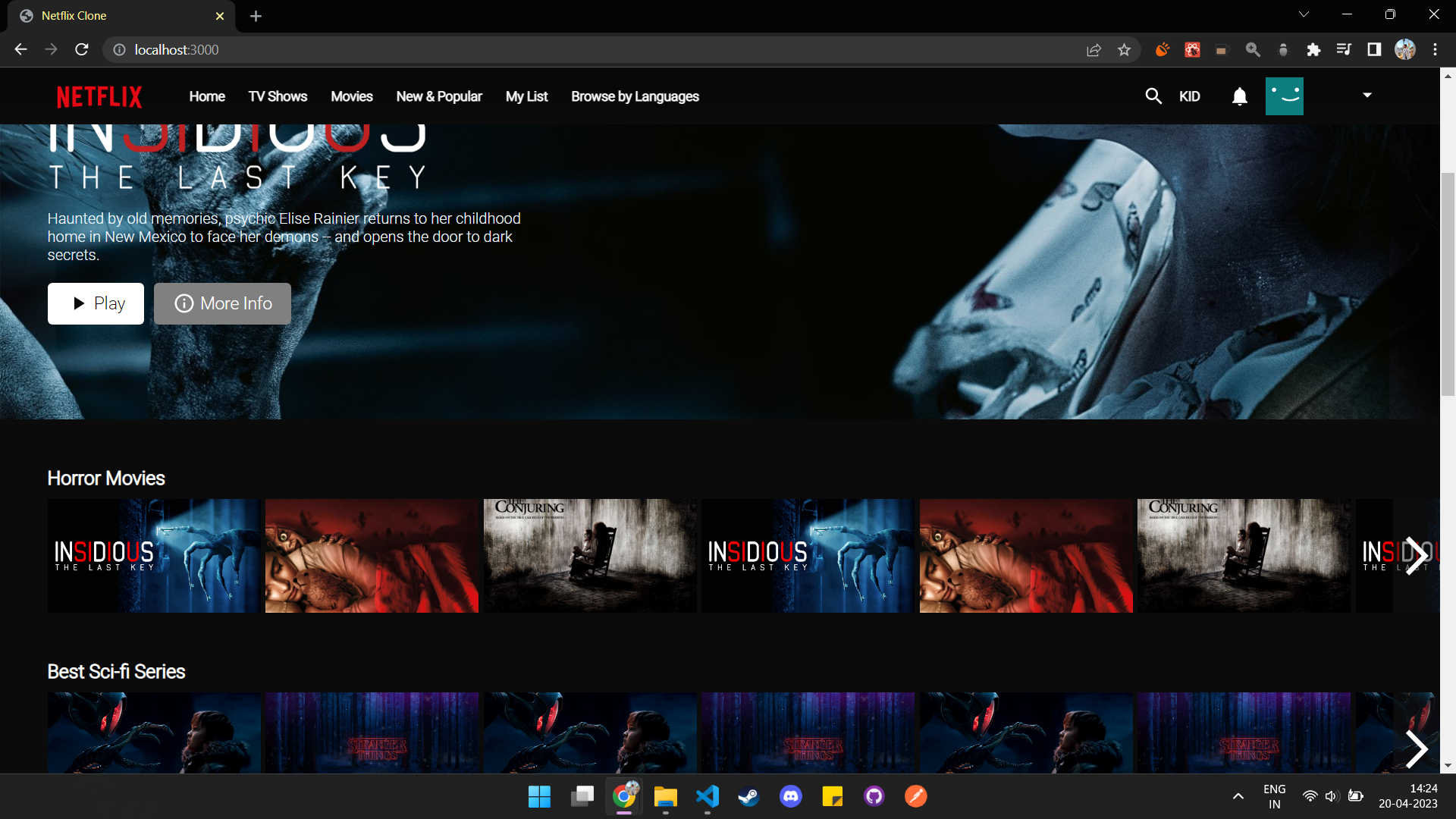Click the smiling profile avatar
This screenshot has height=819, width=1456.
(1285, 96)
